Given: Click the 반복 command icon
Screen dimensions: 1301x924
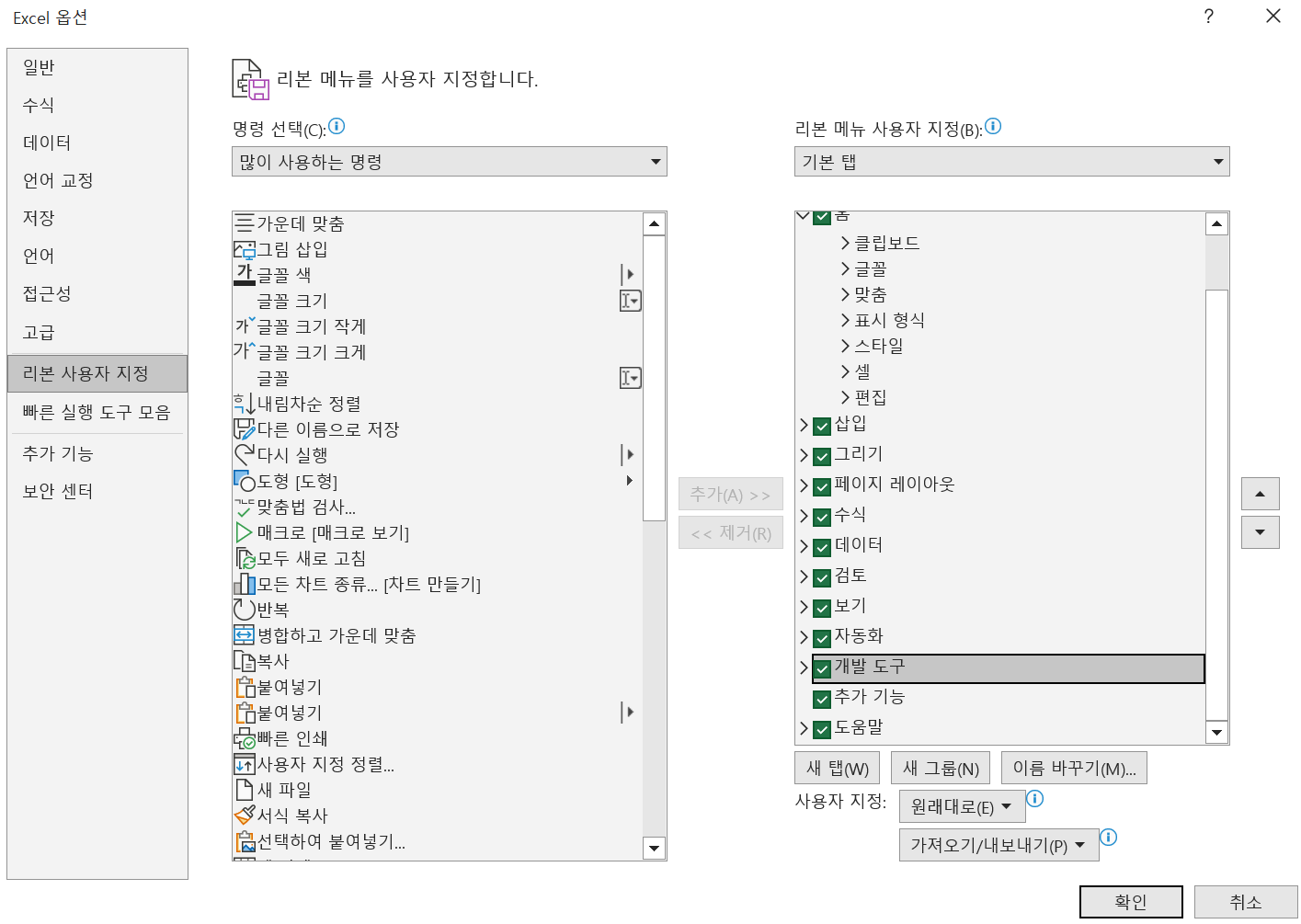Looking at the screenshot, I should coord(245,610).
